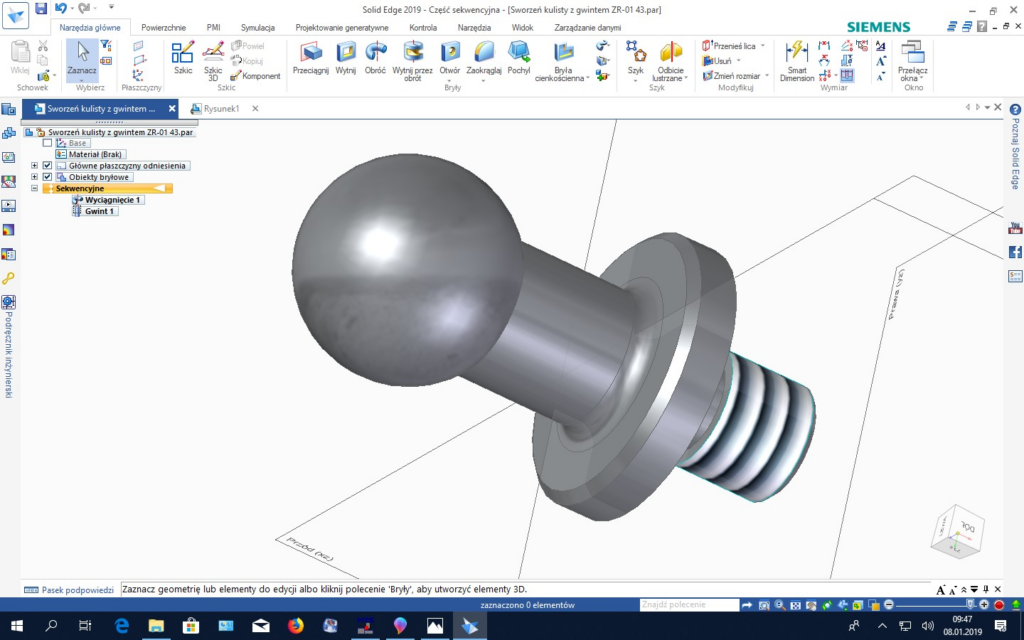This screenshot has height=640, width=1024.
Task: Switch to the Symulacja tab
Action: pos(257,27)
